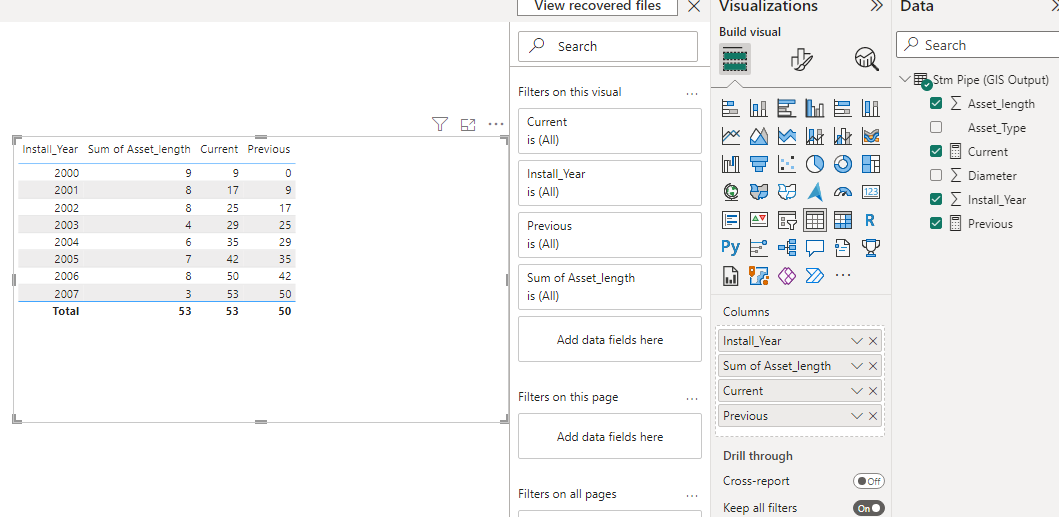The width and height of the screenshot is (1059, 517).
Task: Uncheck the Asset_length field
Action: (936, 103)
